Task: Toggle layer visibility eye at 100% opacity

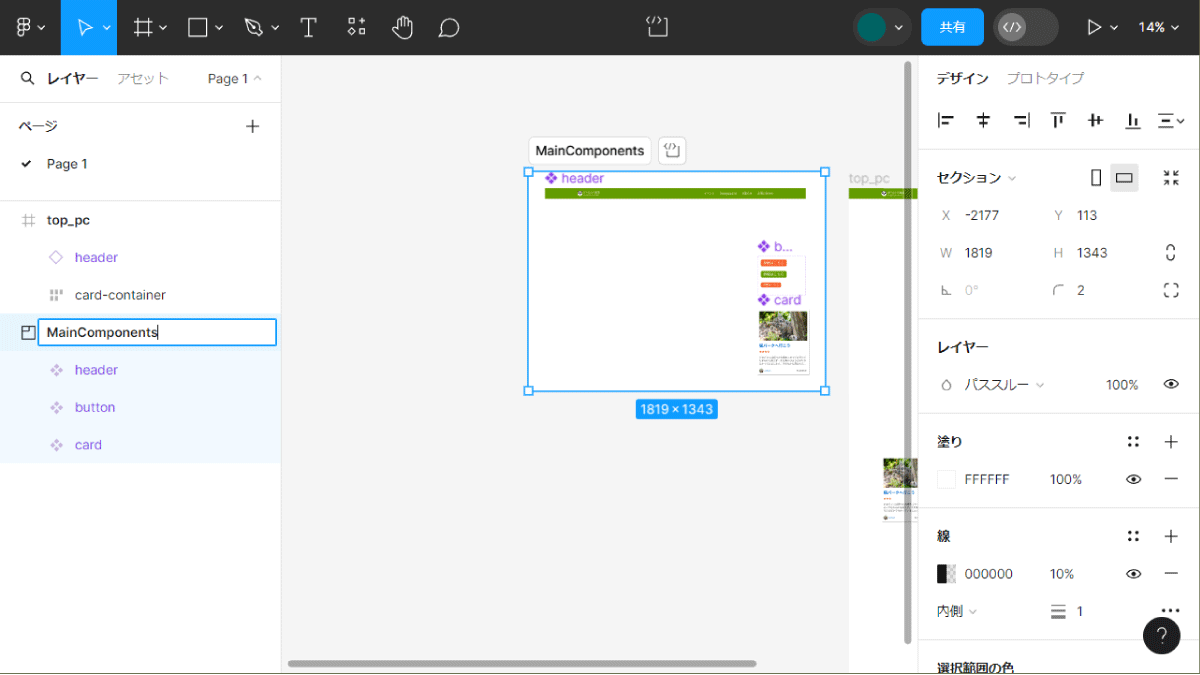Action: tap(1171, 385)
